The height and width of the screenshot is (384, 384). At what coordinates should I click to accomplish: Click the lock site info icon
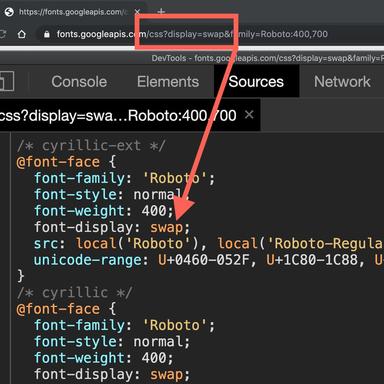47,34
